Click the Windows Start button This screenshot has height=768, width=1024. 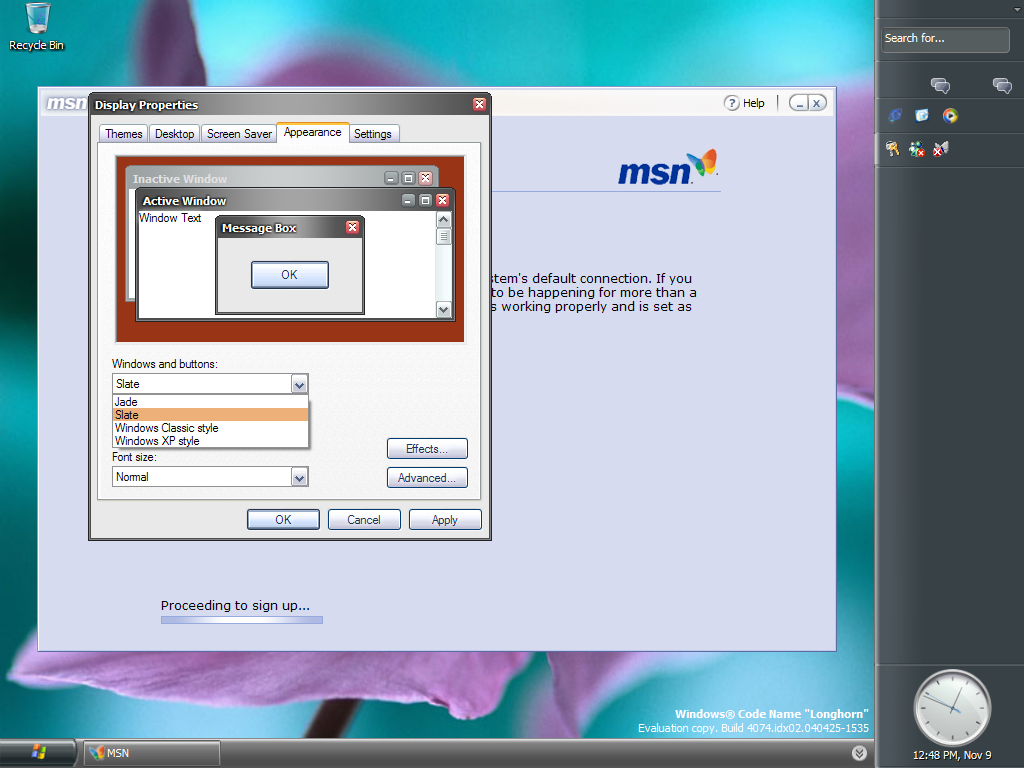pyautogui.click(x=39, y=752)
